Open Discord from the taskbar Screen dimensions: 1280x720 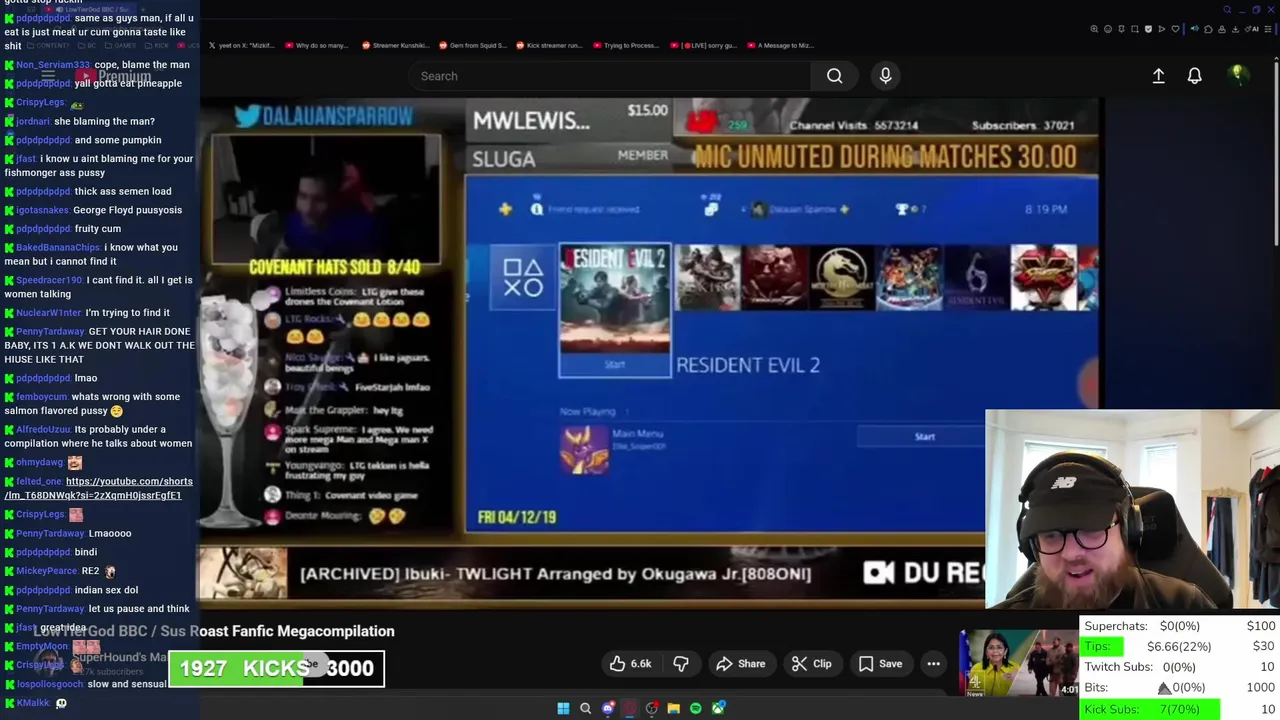[607, 708]
